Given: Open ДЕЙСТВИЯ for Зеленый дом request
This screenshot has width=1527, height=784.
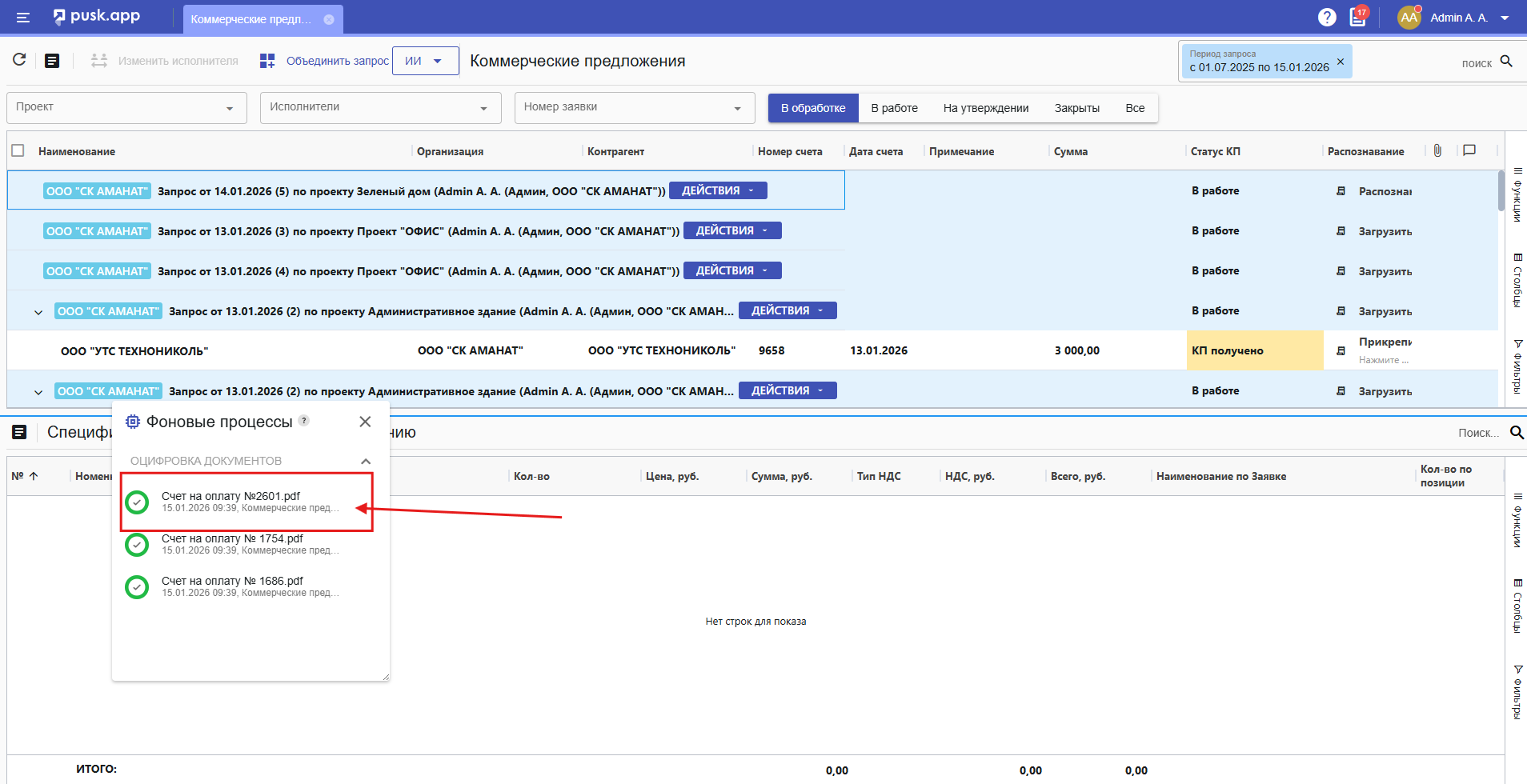Looking at the screenshot, I should point(717,190).
